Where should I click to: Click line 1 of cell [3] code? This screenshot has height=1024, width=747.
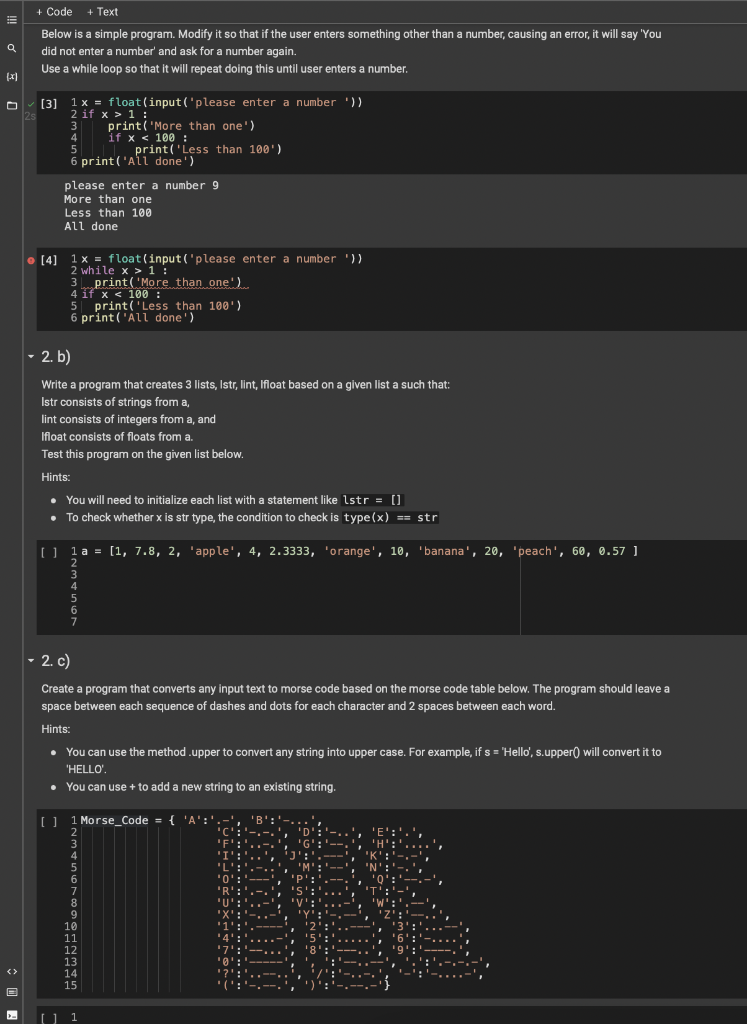(222, 102)
